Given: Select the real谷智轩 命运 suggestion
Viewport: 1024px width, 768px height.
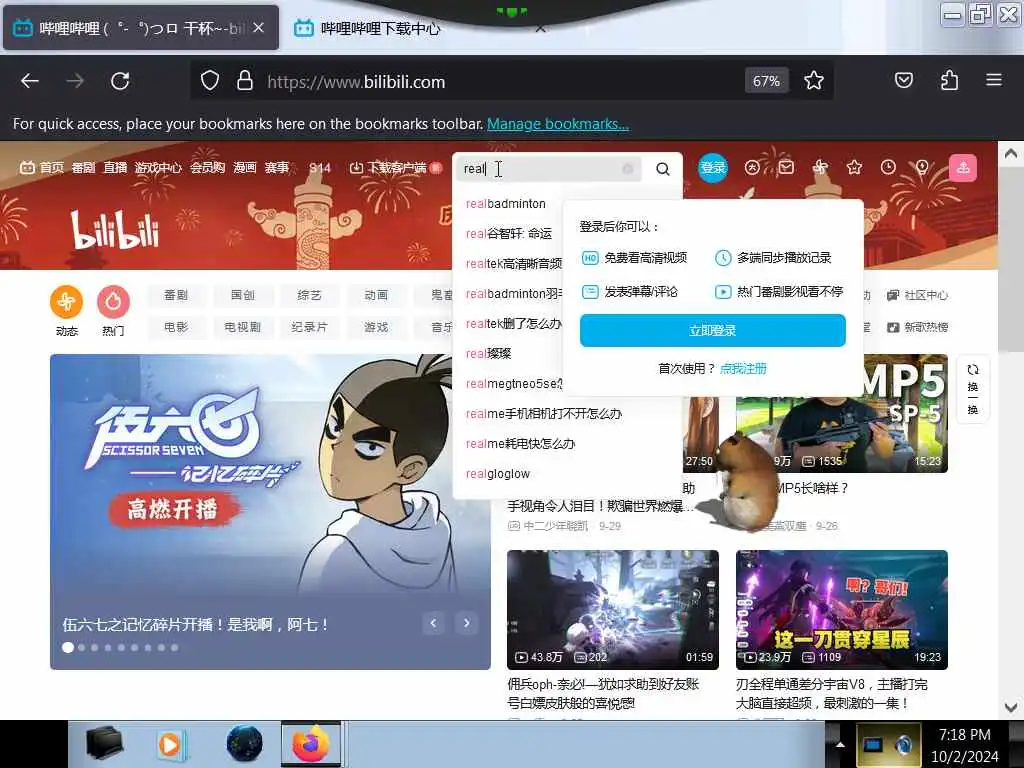Looking at the screenshot, I should tap(507, 234).
